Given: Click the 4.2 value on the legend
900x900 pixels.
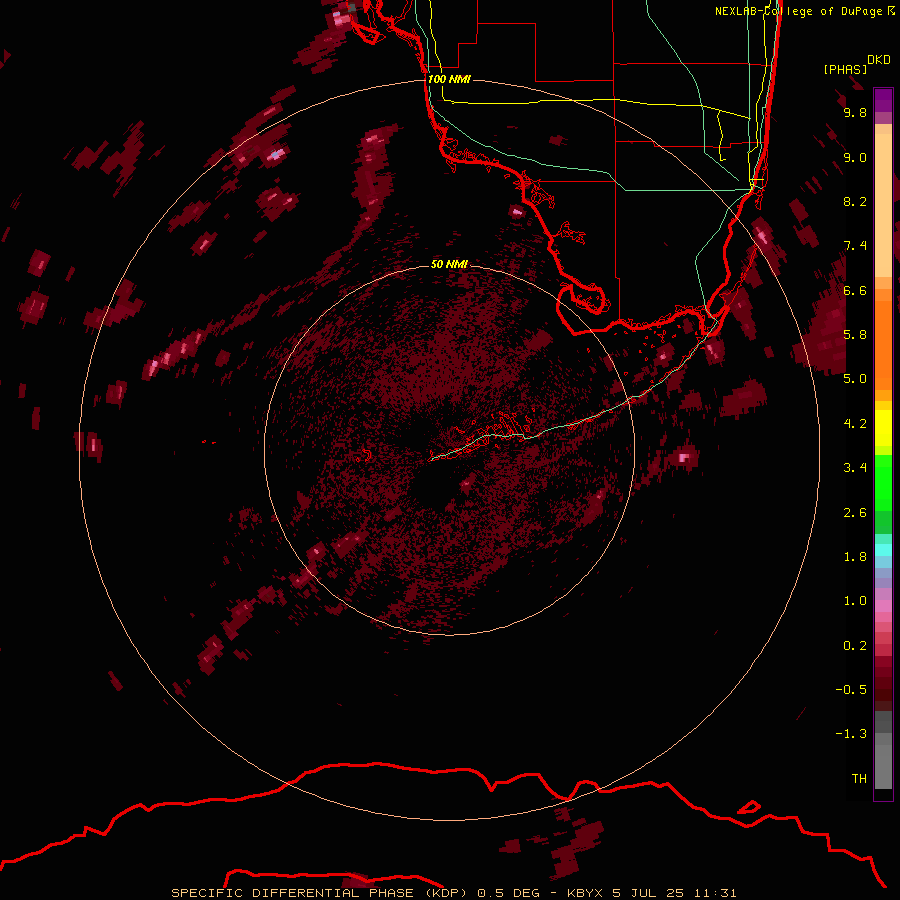Looking at the screenshot, I should pos(855,424).
